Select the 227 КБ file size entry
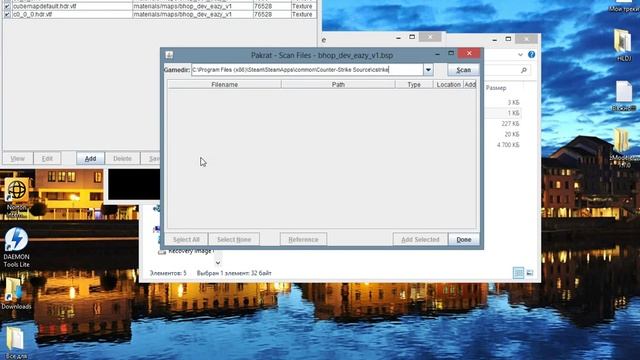 (510, 124)
